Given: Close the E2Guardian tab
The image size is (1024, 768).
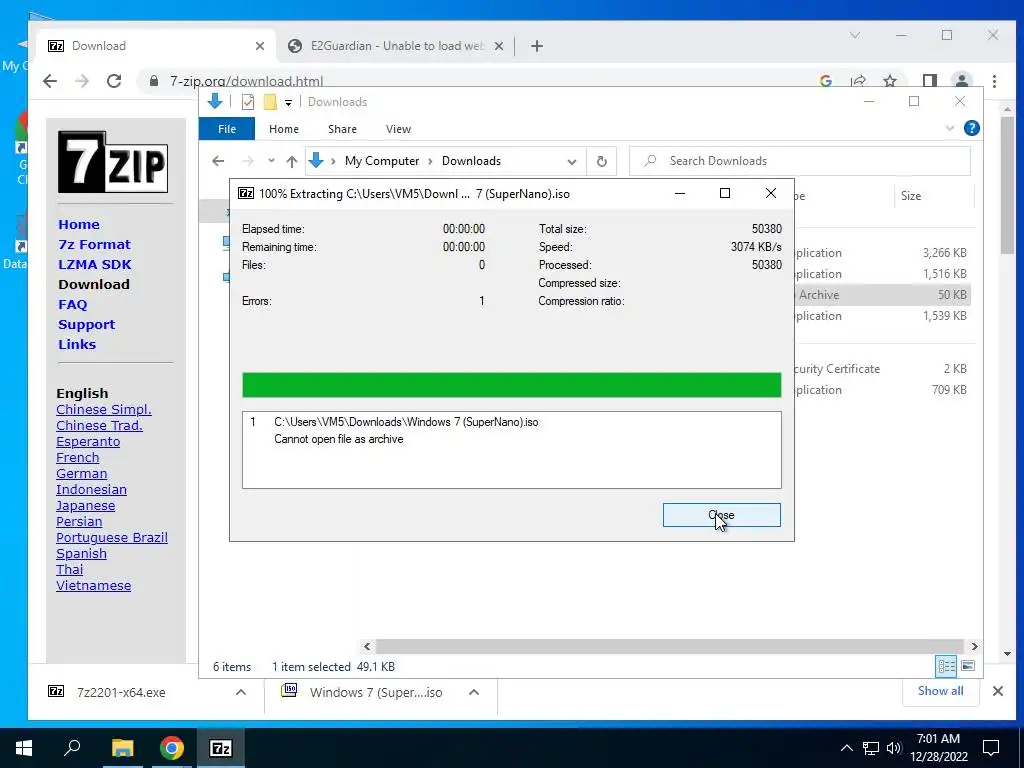Looking at the screenshot, I should (499, 46).
